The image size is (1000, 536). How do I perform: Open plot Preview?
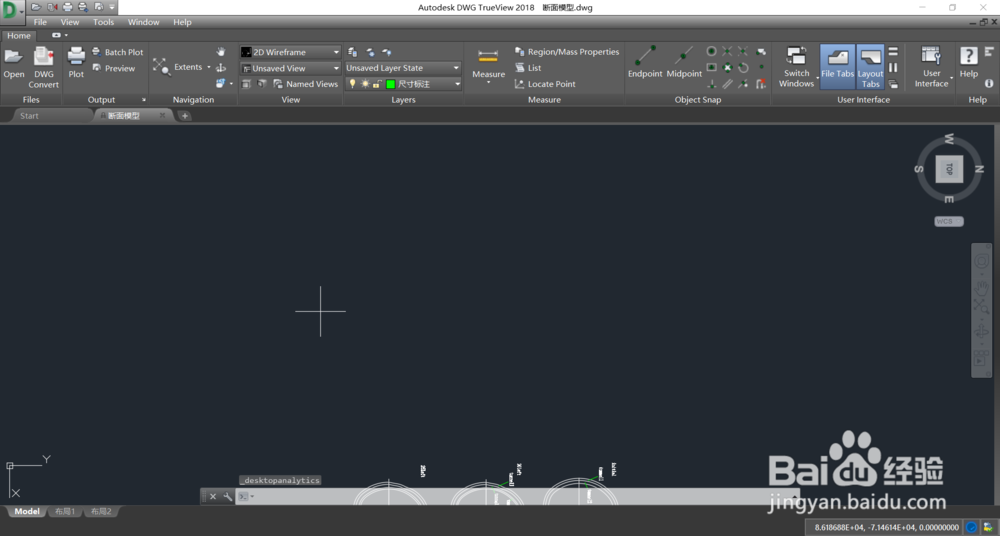coord(114,68)
